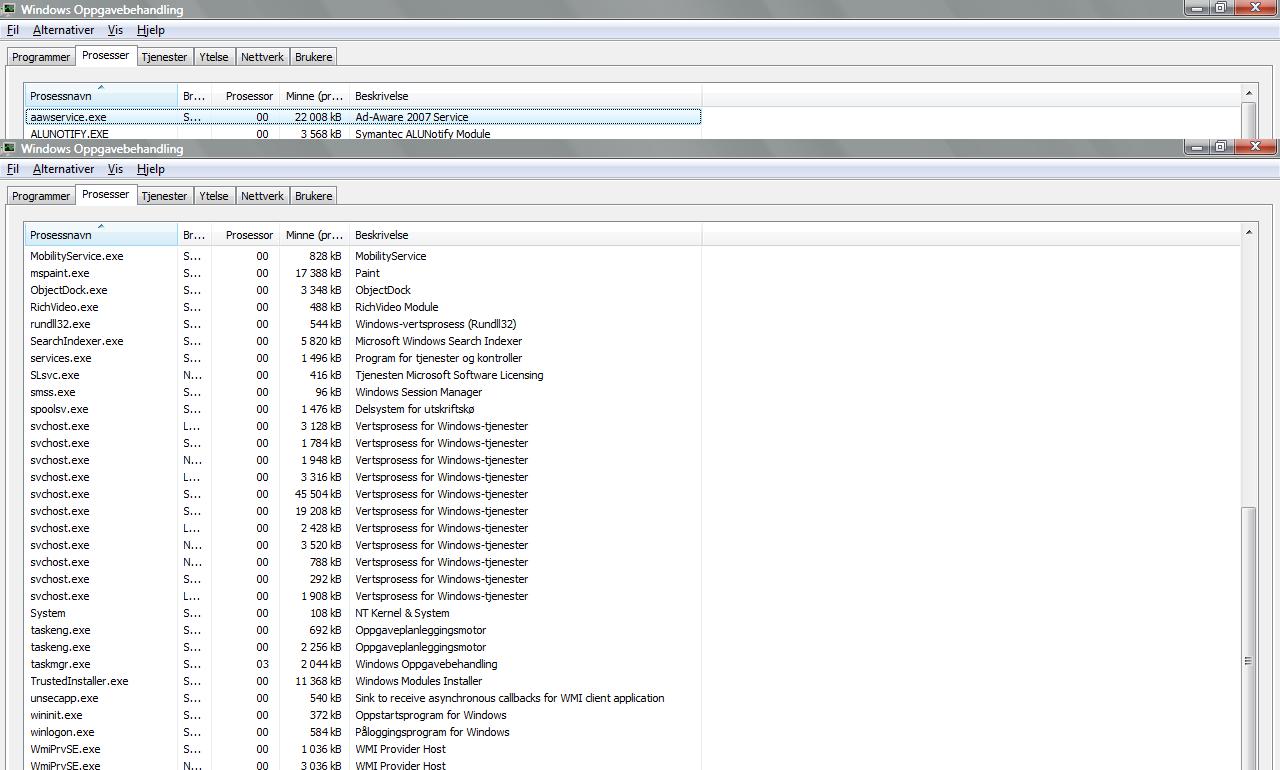
Task: Select the svchost.exe row using 3 128 kB
Action: [x=363, y=426]
